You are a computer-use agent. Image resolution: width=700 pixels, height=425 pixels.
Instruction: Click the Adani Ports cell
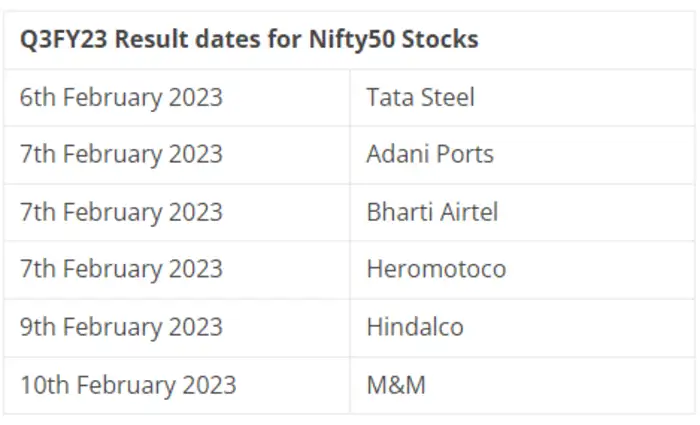(430, 154)
